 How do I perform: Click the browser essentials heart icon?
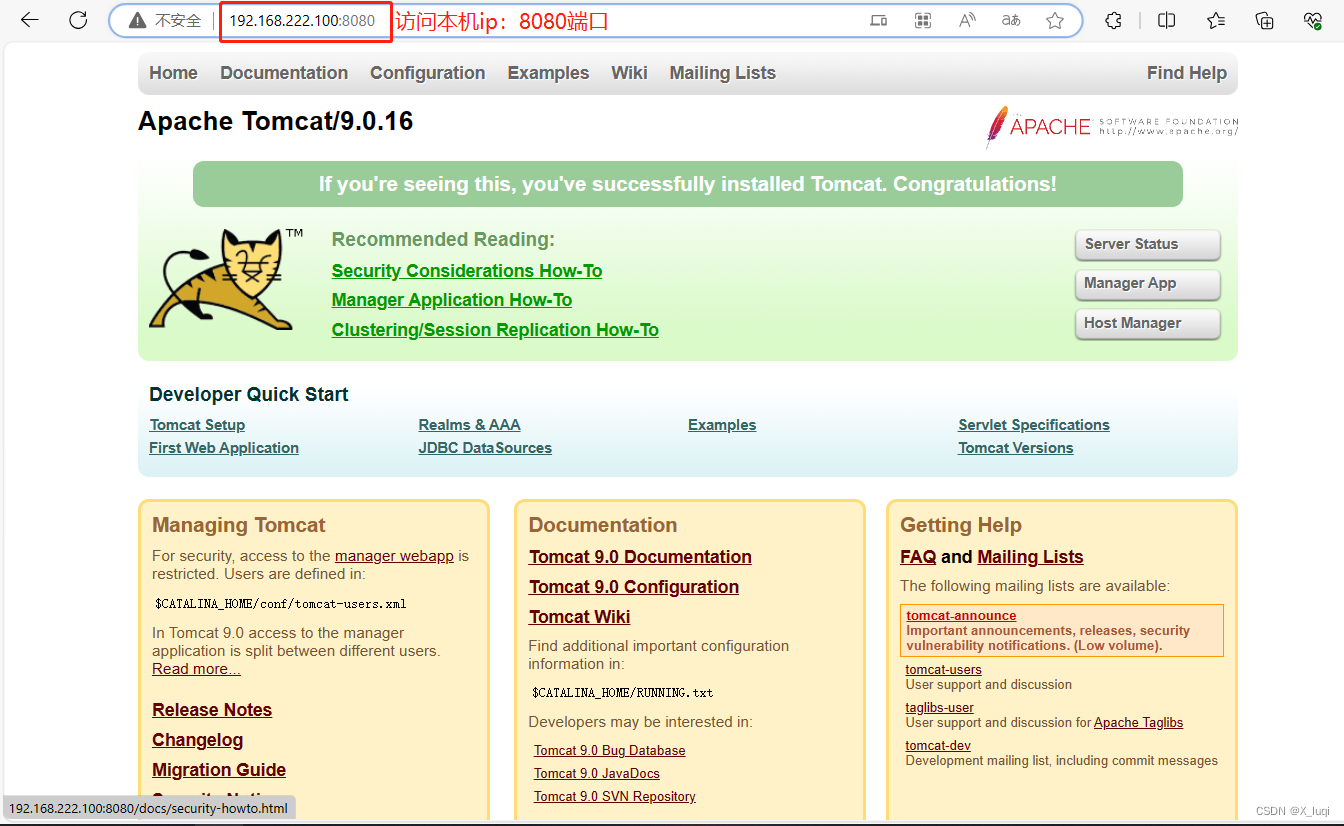(1314, 20)
